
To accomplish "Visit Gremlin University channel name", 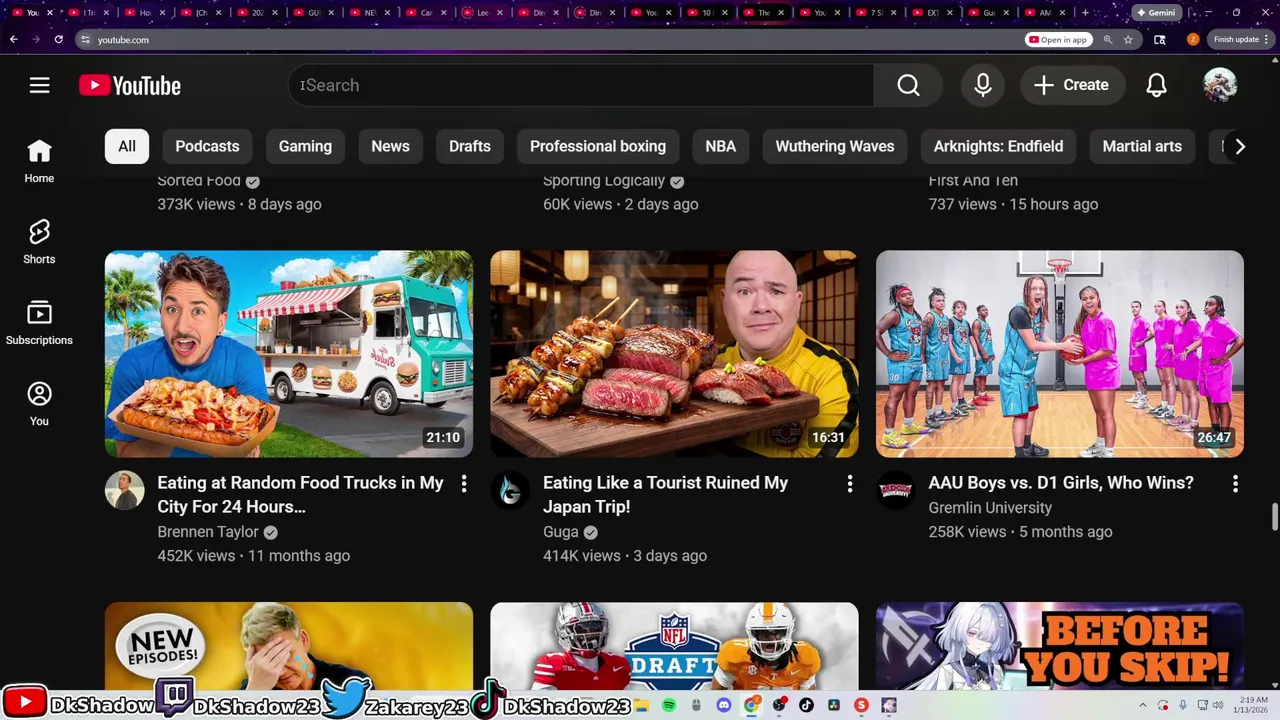I will click(990, 508).
